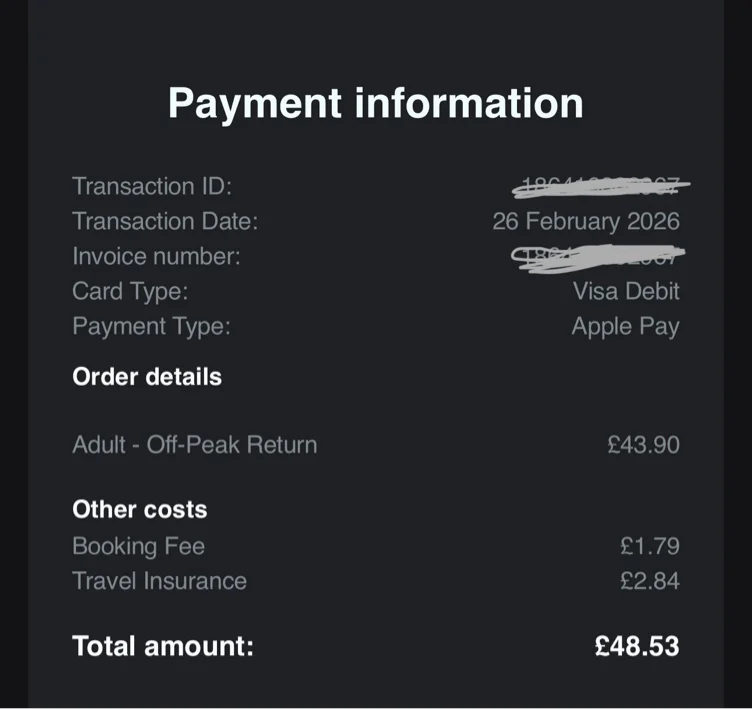
Task: Select the Transaction ID label
Action: click(152, 186)
